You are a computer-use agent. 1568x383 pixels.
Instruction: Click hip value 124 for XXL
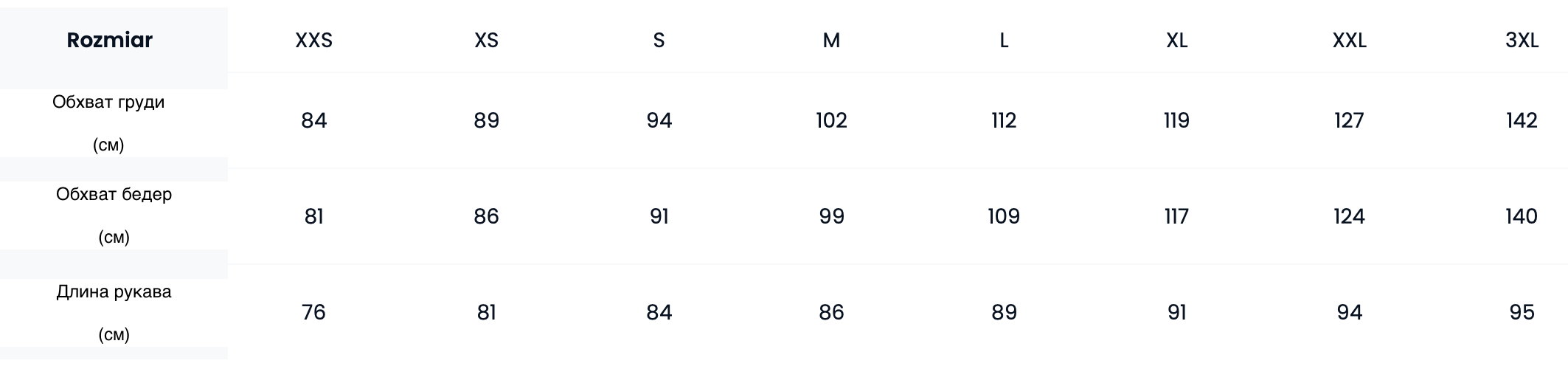(x=1349, y=216)
